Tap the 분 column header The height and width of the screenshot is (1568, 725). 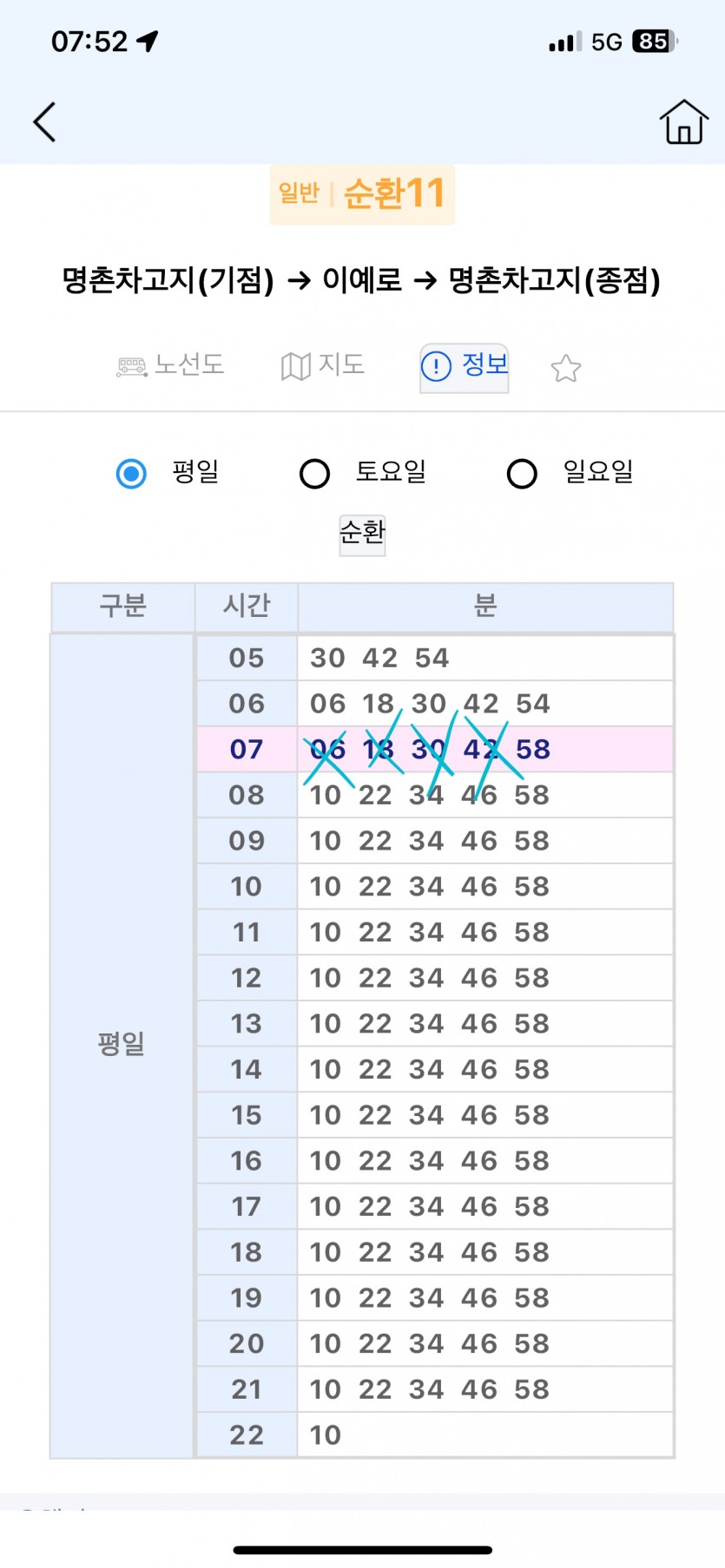coord(484,606)
